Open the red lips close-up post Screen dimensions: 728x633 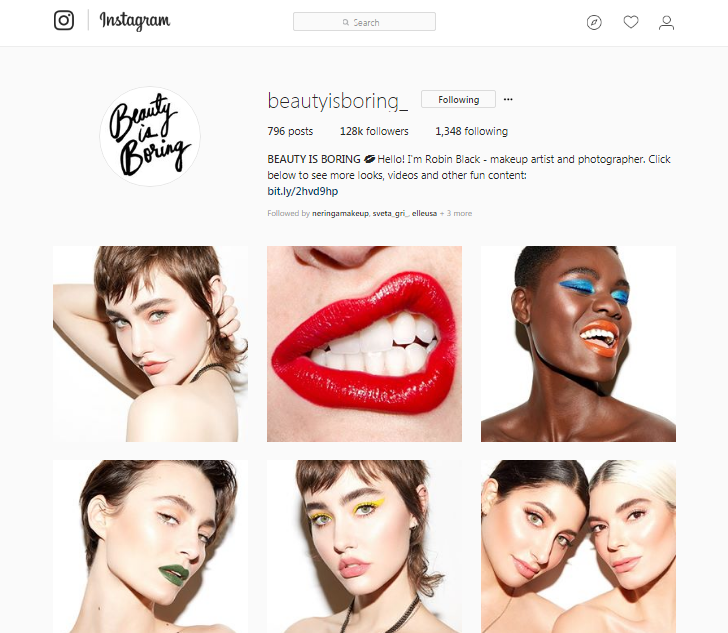(x=364, y=344)
